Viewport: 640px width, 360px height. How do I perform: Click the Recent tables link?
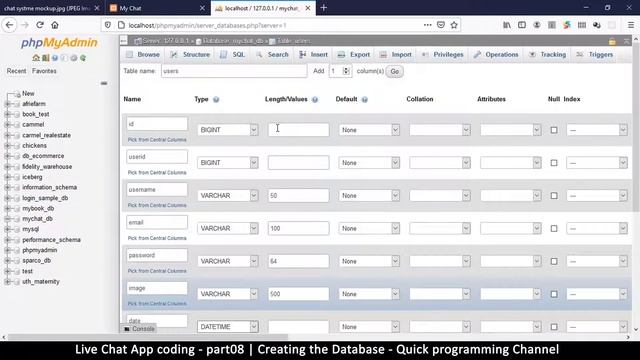pyautogui.click(x=16, y=71)
